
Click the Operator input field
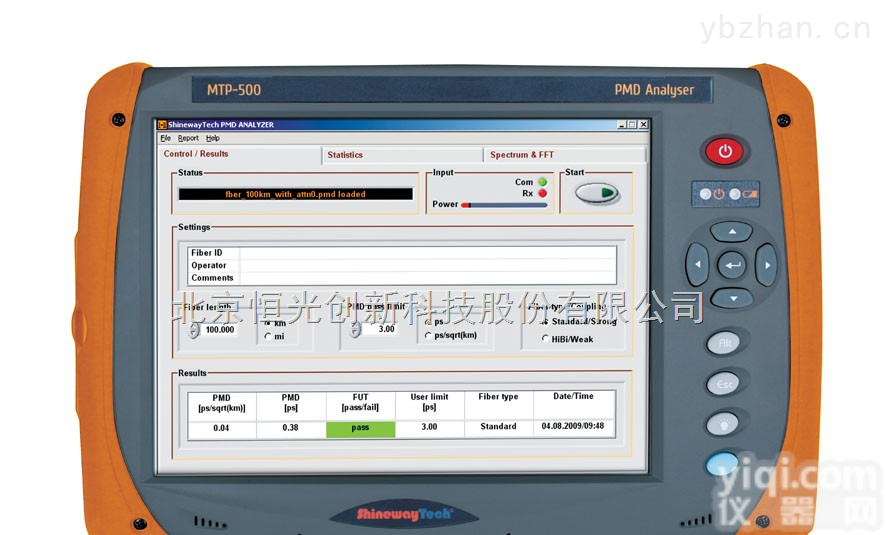pyautogui.click(x=428, y=265)
